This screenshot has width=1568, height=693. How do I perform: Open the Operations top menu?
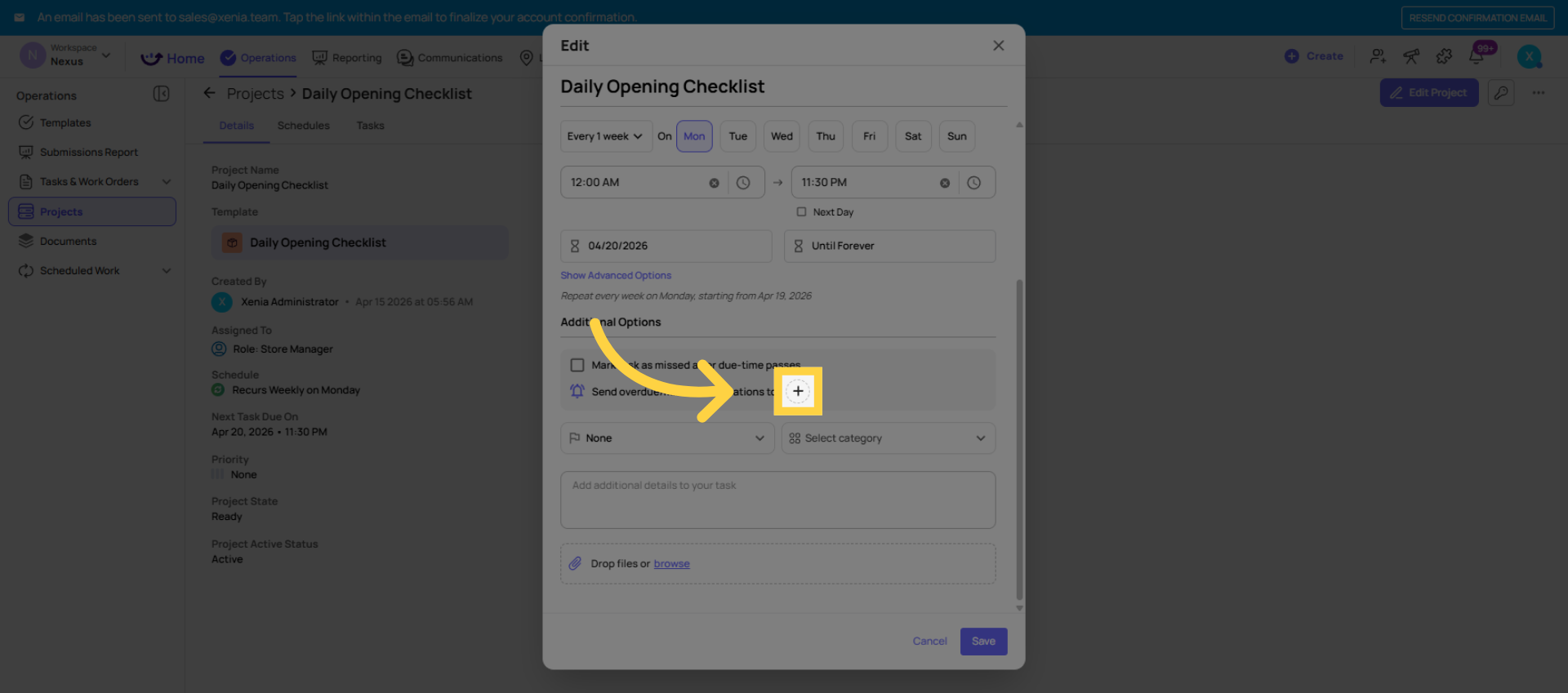(x=258, y=58)
